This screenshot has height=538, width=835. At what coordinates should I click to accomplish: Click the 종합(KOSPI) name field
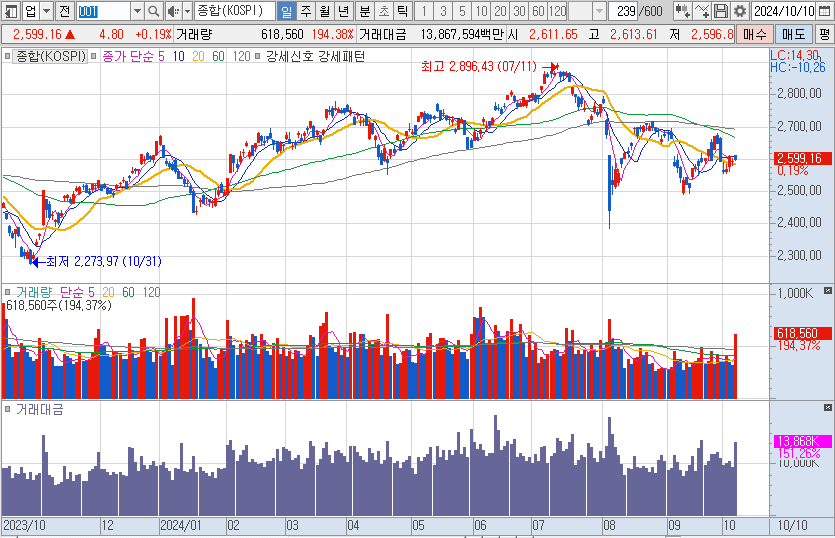tap(235, 11)
